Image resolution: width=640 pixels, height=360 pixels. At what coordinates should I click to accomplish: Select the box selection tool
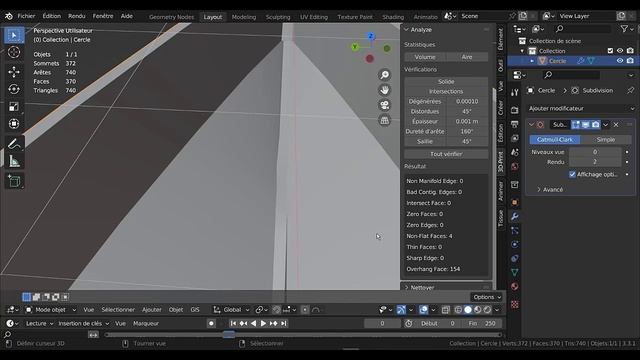click(x=14, y=36)
